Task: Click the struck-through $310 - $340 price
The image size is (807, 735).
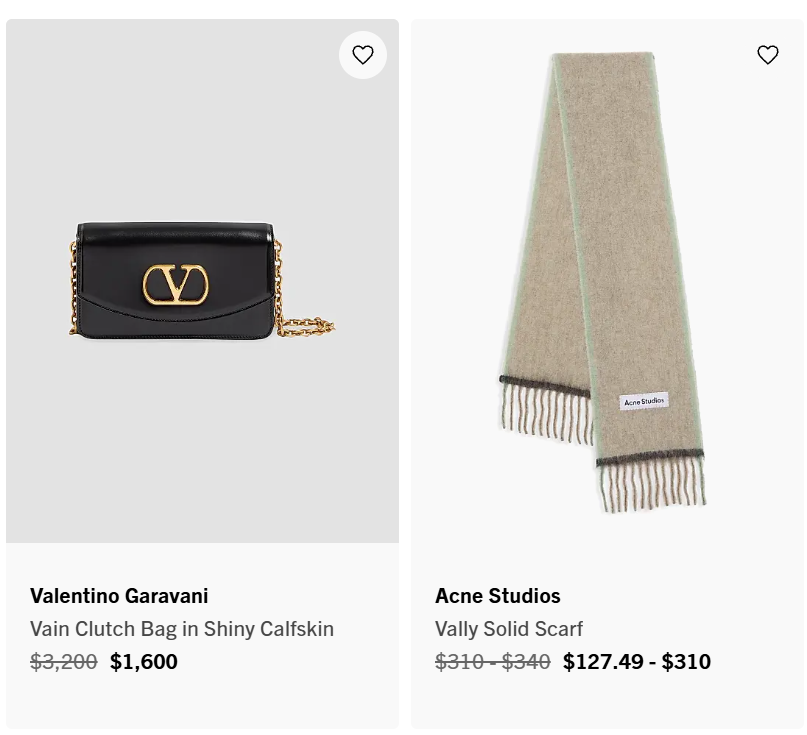Action: tap(493, 661)
